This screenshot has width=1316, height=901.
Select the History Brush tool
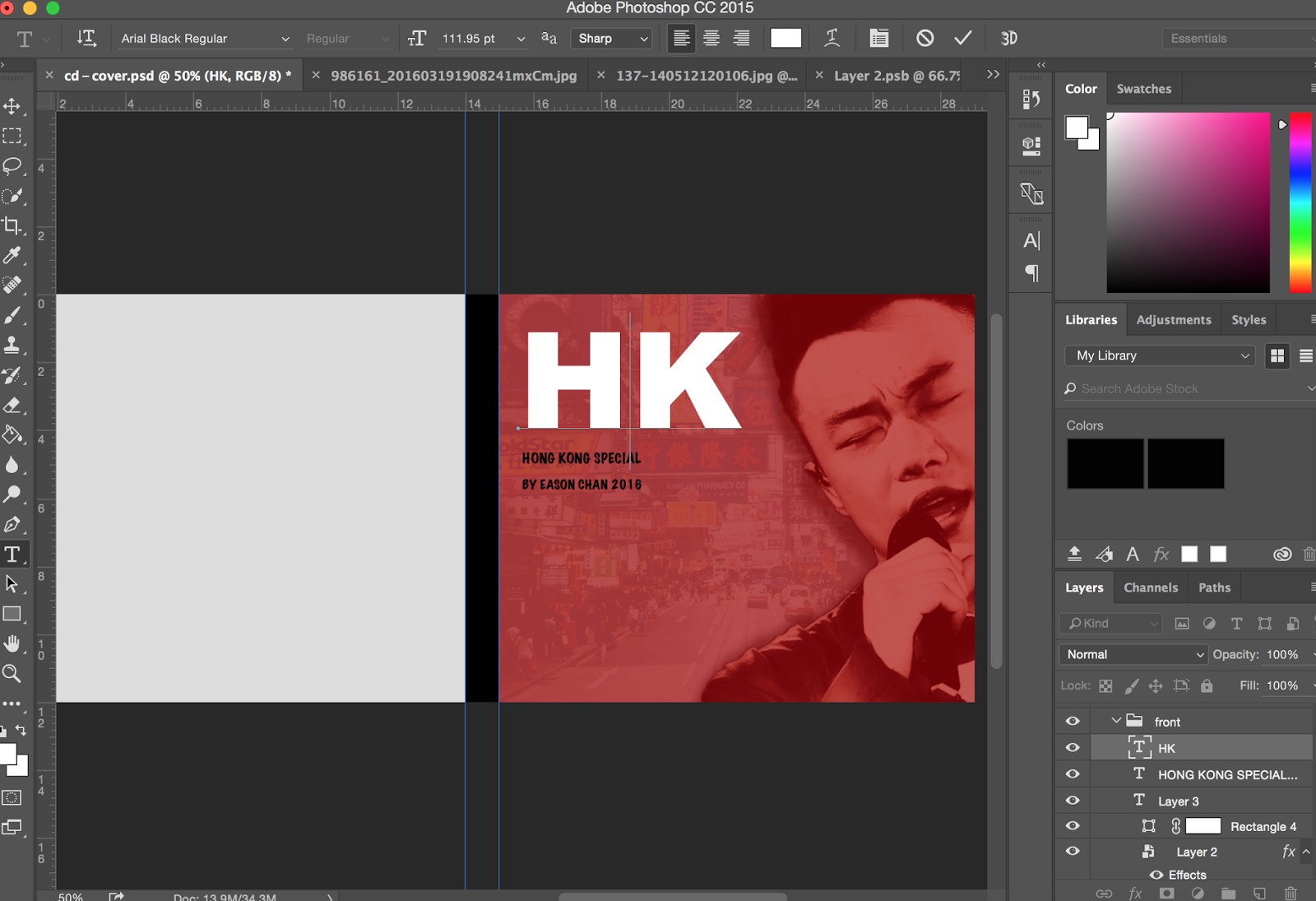12,375
